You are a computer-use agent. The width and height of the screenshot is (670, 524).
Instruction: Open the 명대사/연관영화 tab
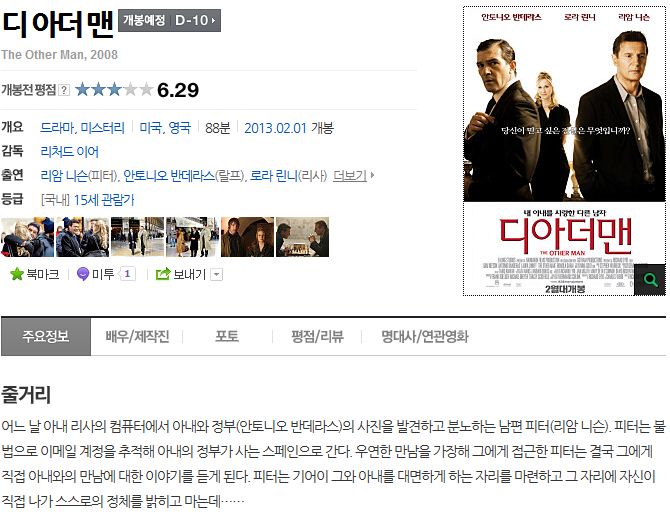[425, 336]
